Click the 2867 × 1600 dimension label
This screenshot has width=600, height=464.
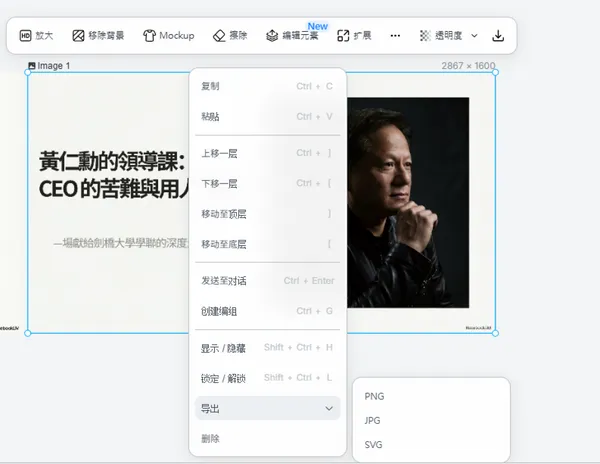coord(468,66)
